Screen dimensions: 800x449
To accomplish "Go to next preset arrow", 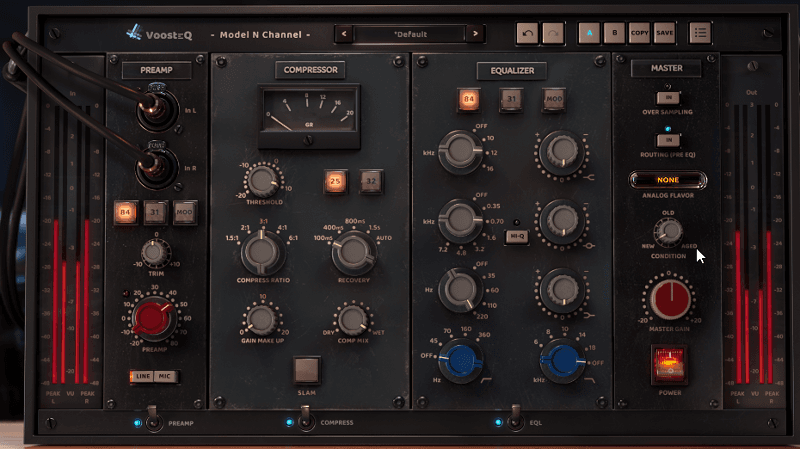I will tap(475, 34).
